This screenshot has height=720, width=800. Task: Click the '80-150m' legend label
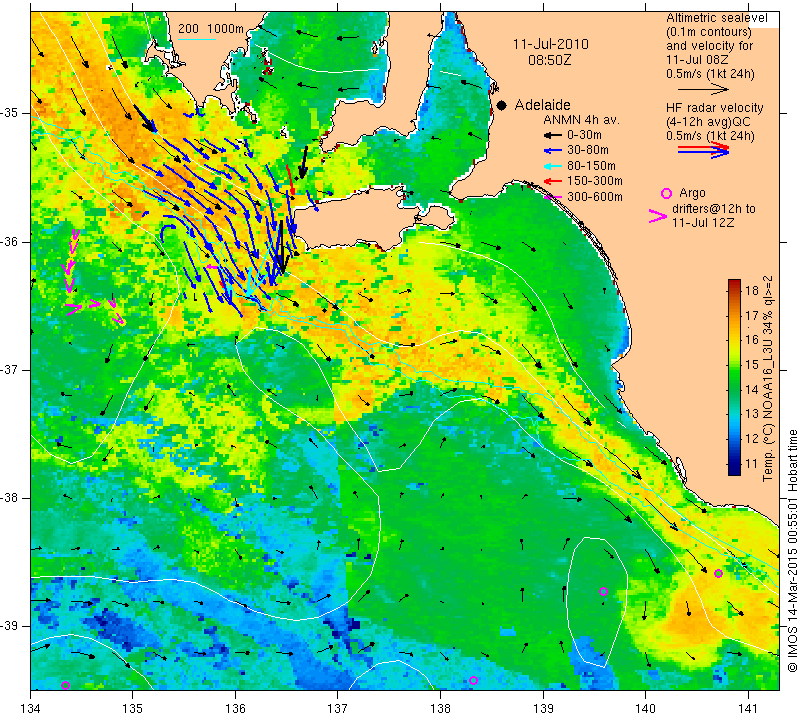(591, 166)
